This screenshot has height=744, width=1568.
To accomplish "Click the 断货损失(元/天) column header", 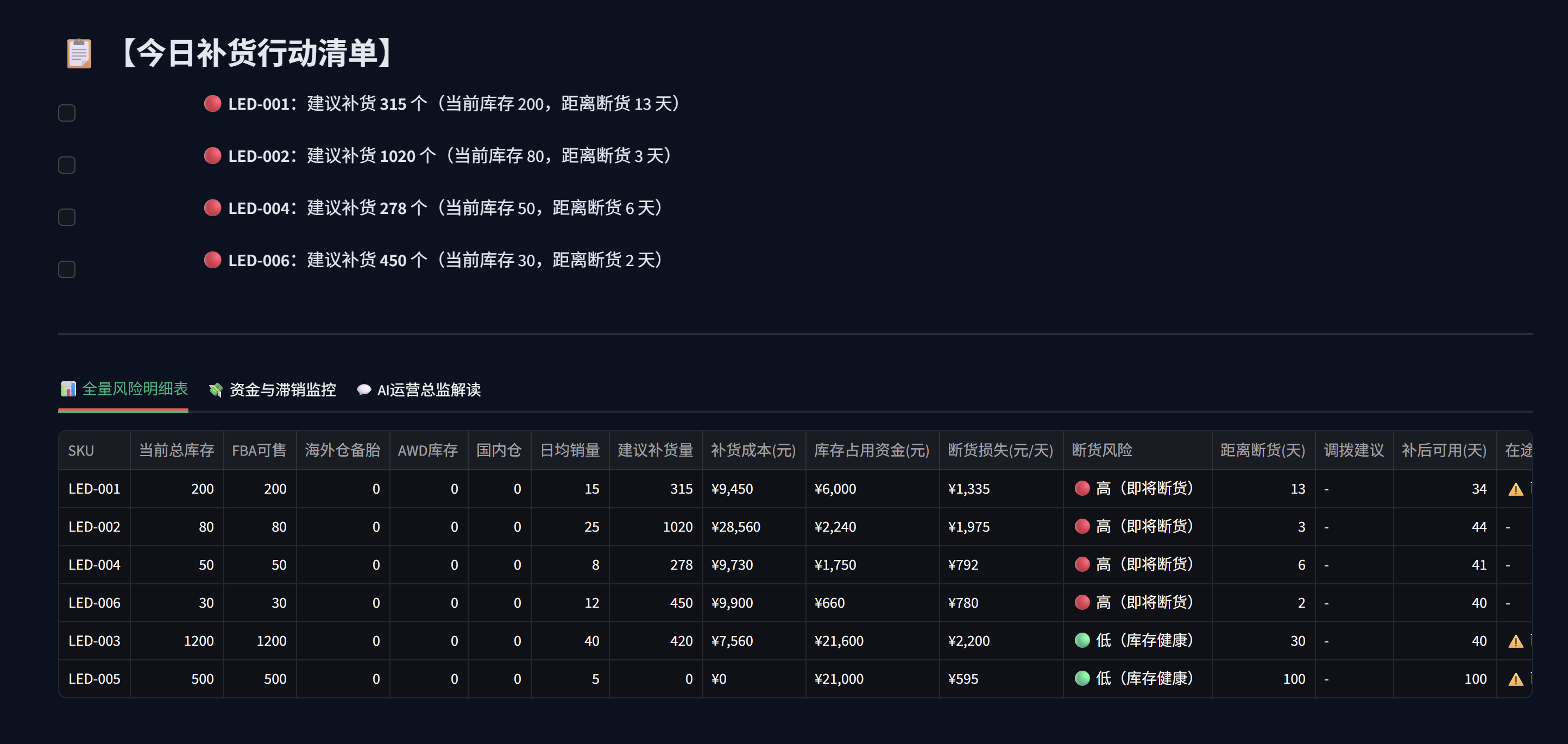I will [x=1000, y=451].
